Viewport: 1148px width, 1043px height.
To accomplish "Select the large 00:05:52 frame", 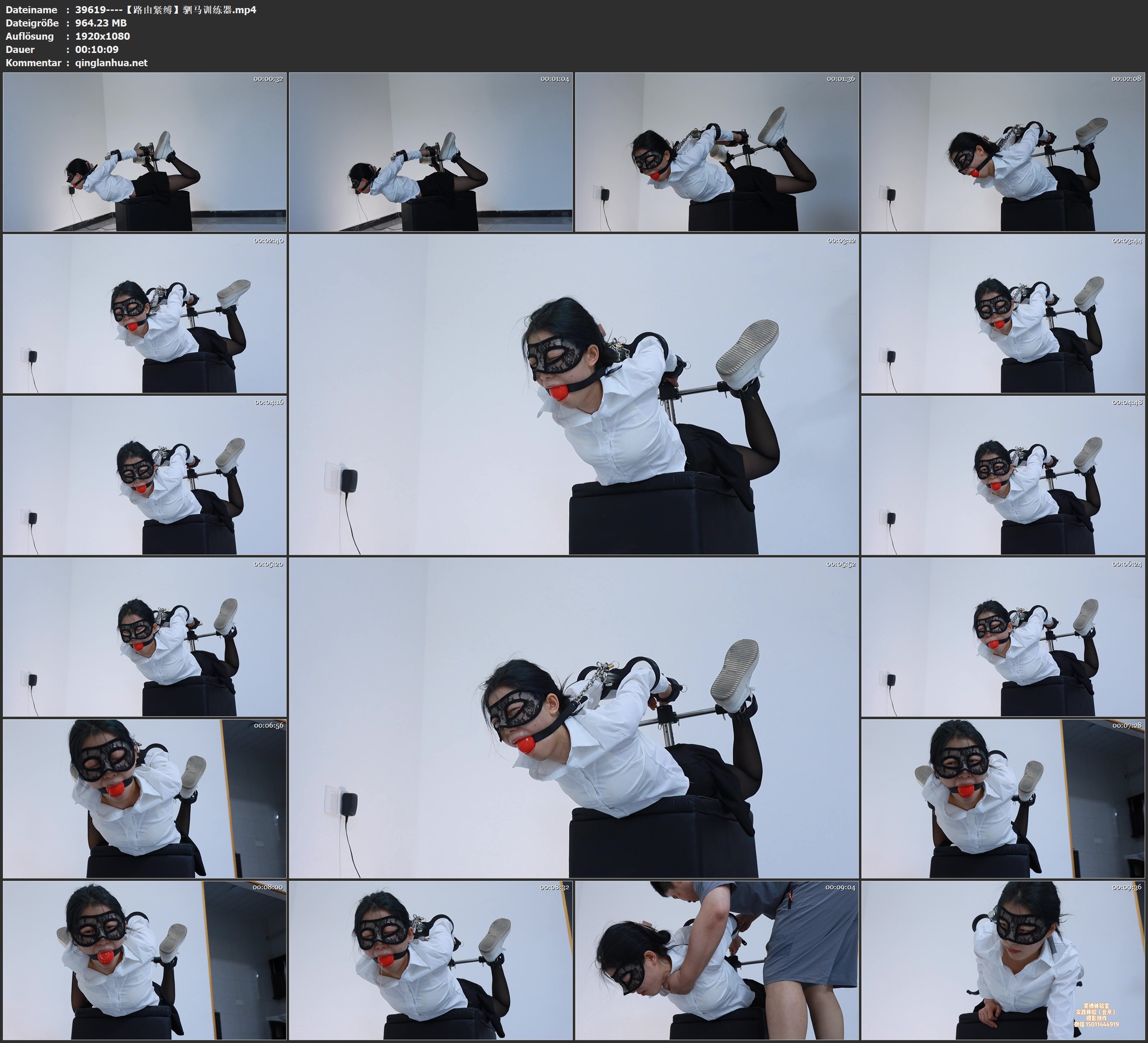I will (x=573, y=718).
